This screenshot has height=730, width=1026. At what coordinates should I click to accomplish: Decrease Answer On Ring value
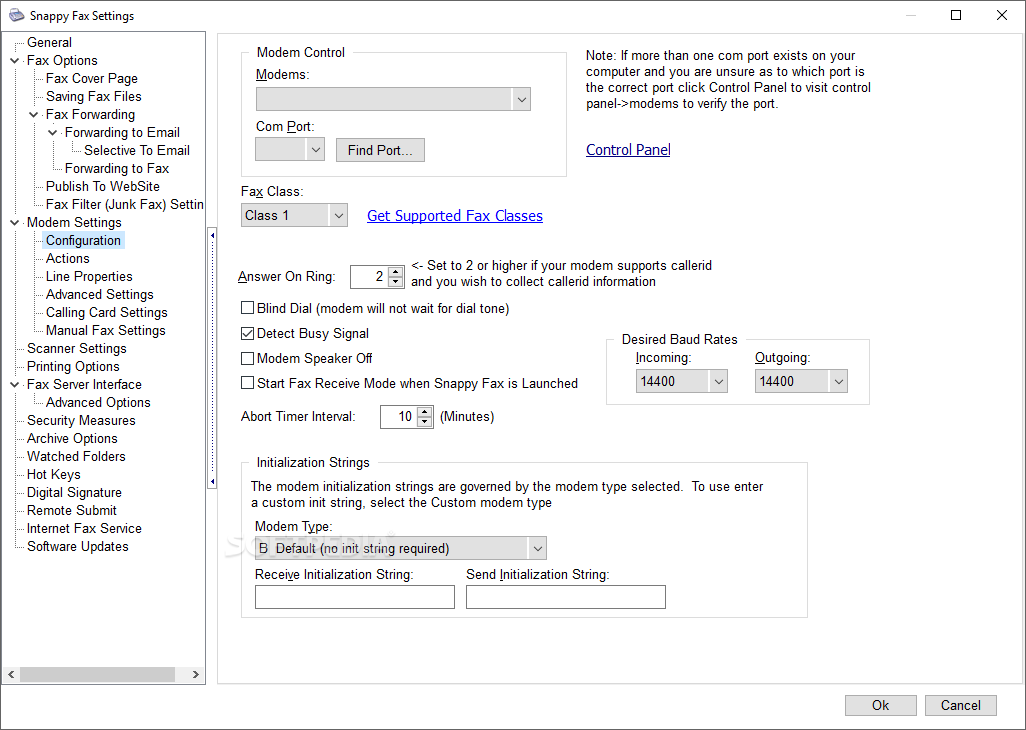[395, 282]
